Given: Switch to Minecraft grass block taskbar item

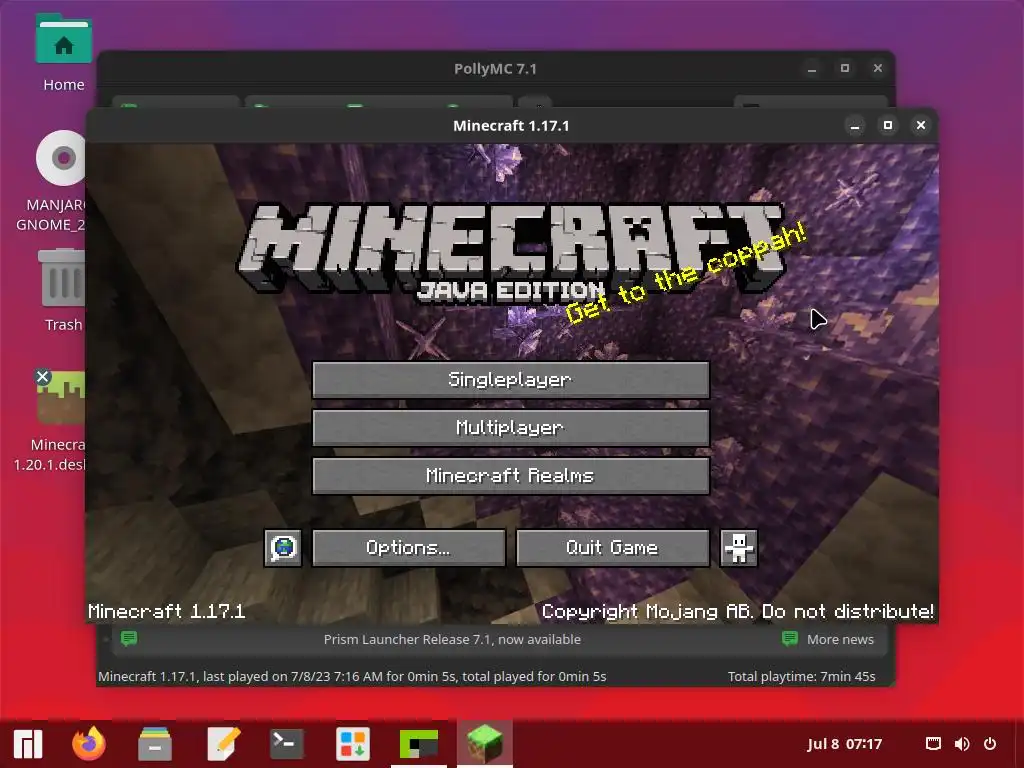Looking at the screenshot, I should (485, 744).
